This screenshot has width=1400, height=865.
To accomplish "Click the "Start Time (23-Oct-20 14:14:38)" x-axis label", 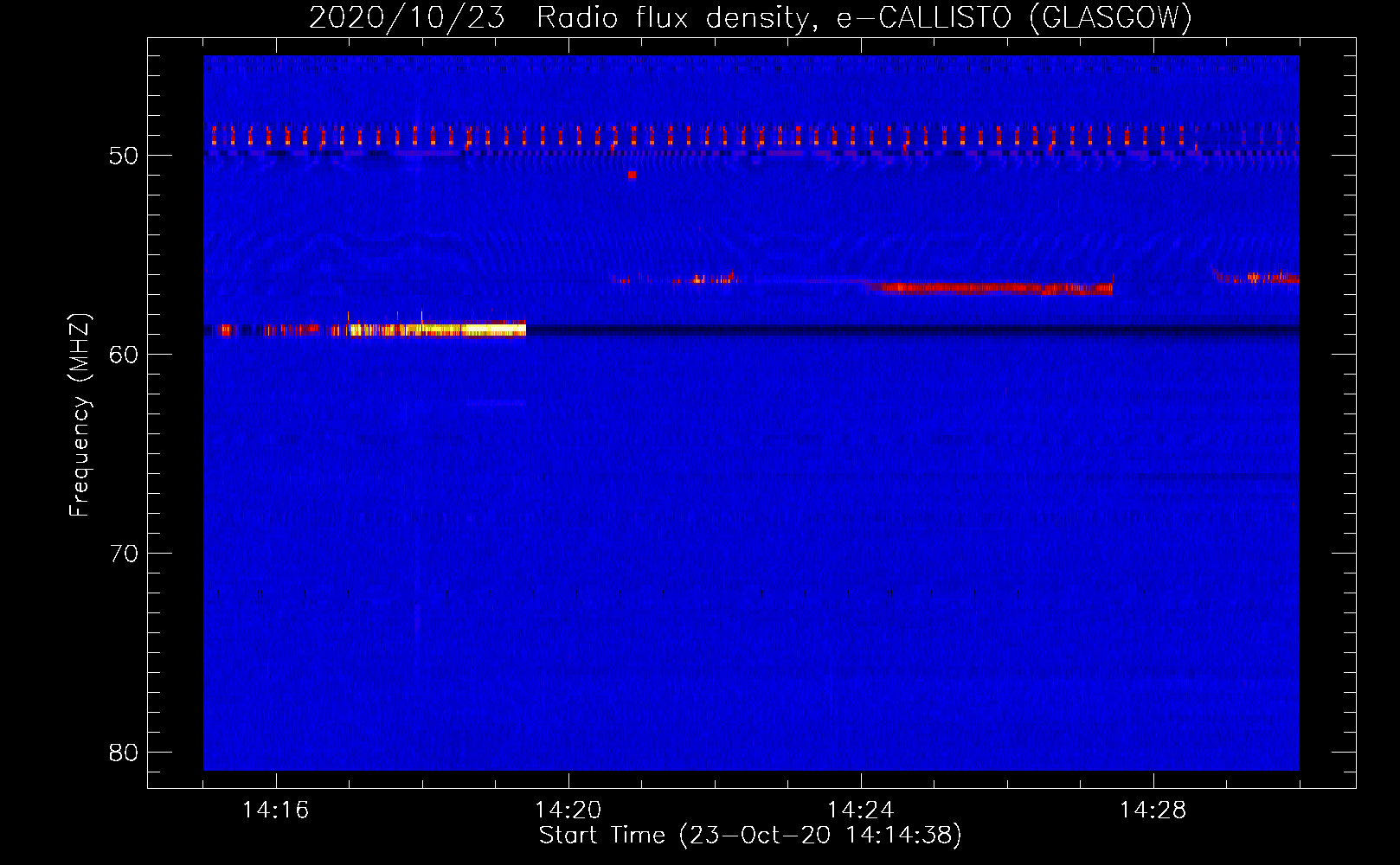I will pos(750,836).
